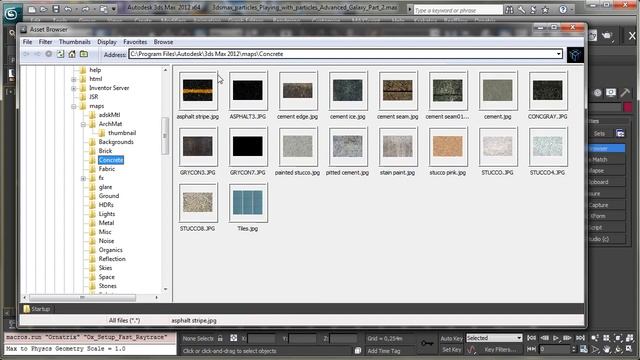The image size is (640, 360).
Task: Click the current frame number field
Action: pyautogui.click(x=554, y=349)
